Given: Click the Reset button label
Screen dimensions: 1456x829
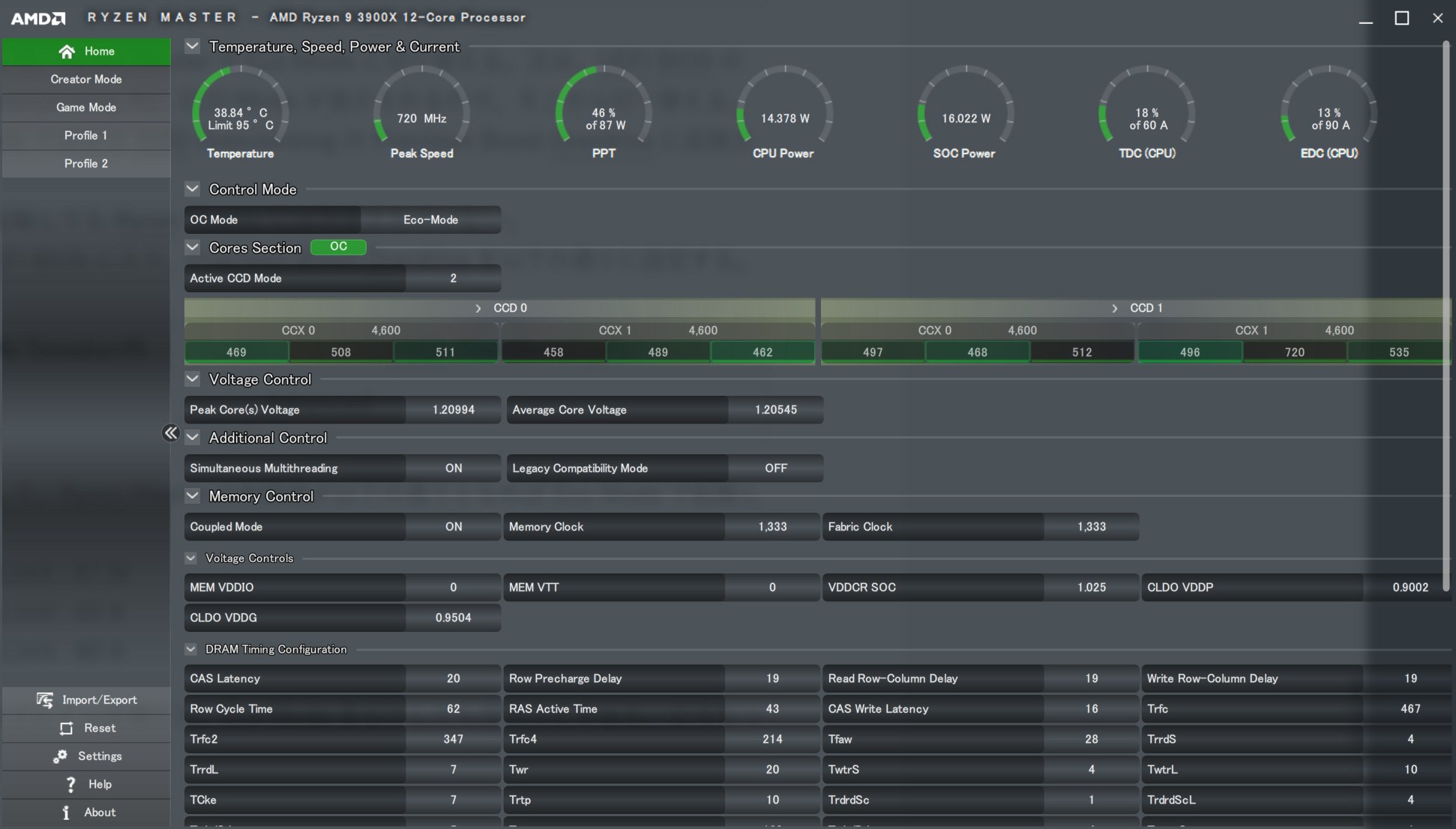Looking at the screenshot, I should (100, 729).
